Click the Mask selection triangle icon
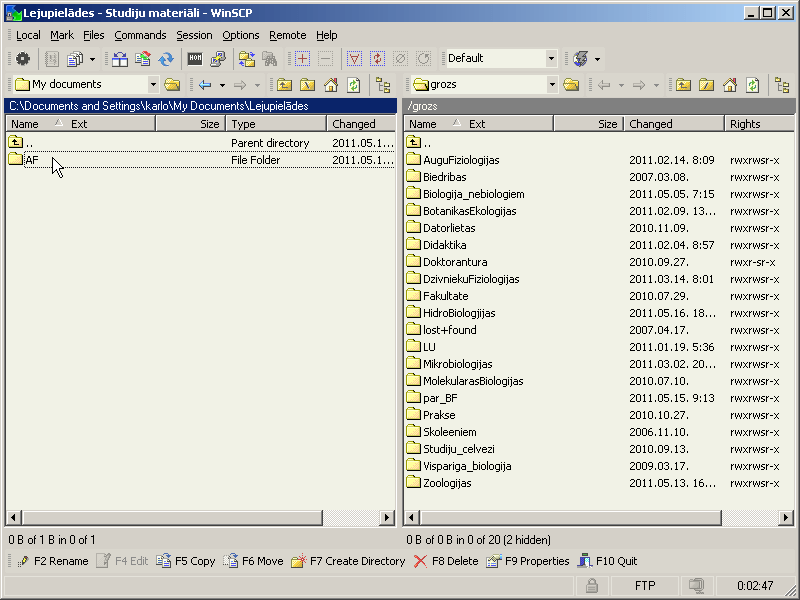The height and width of the screenshot is (600, 800). [354, 59]
